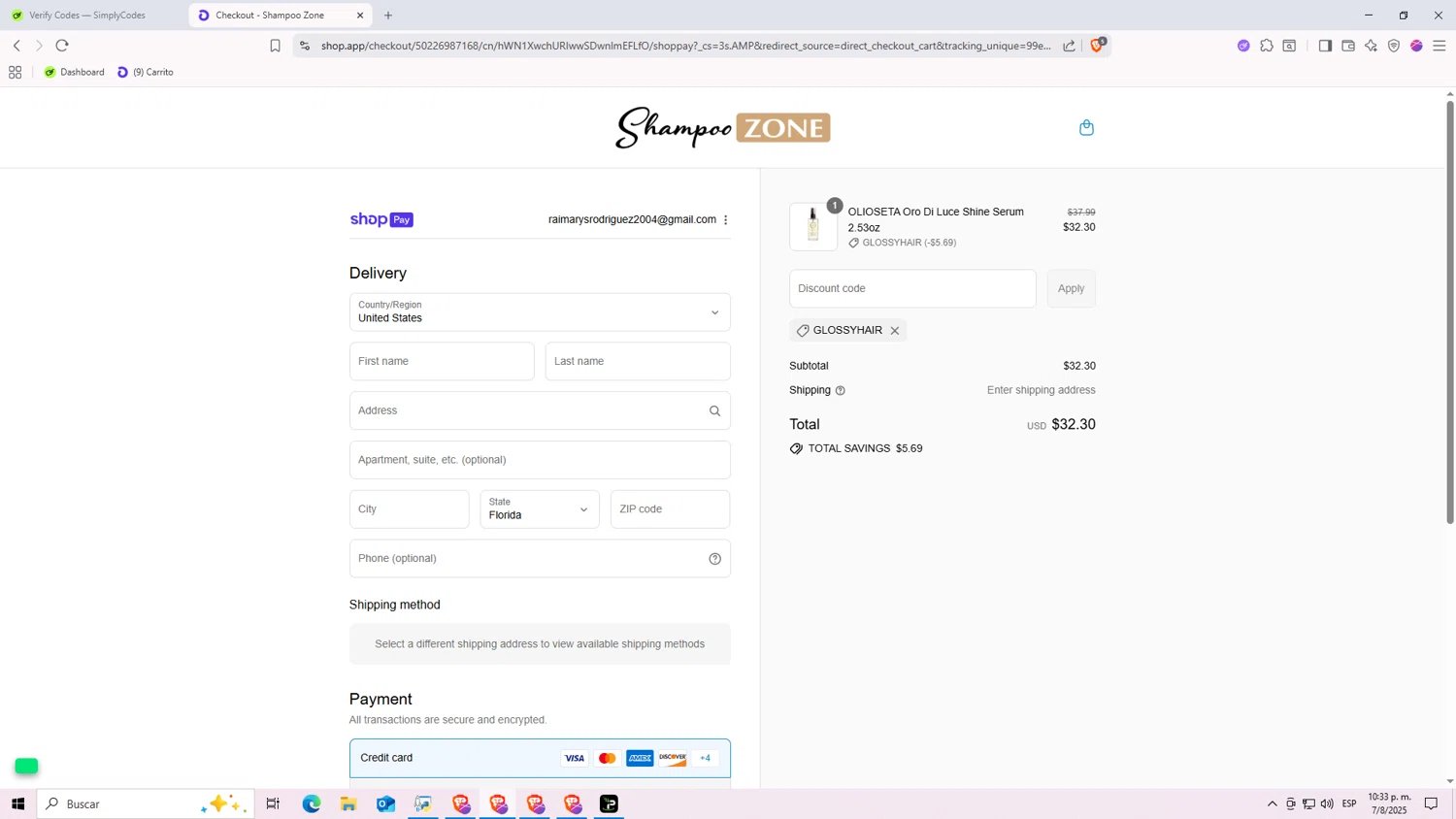Click the Shampoo Zone logo
This screenshot has width=1456, height=819.
pos(723,128)
